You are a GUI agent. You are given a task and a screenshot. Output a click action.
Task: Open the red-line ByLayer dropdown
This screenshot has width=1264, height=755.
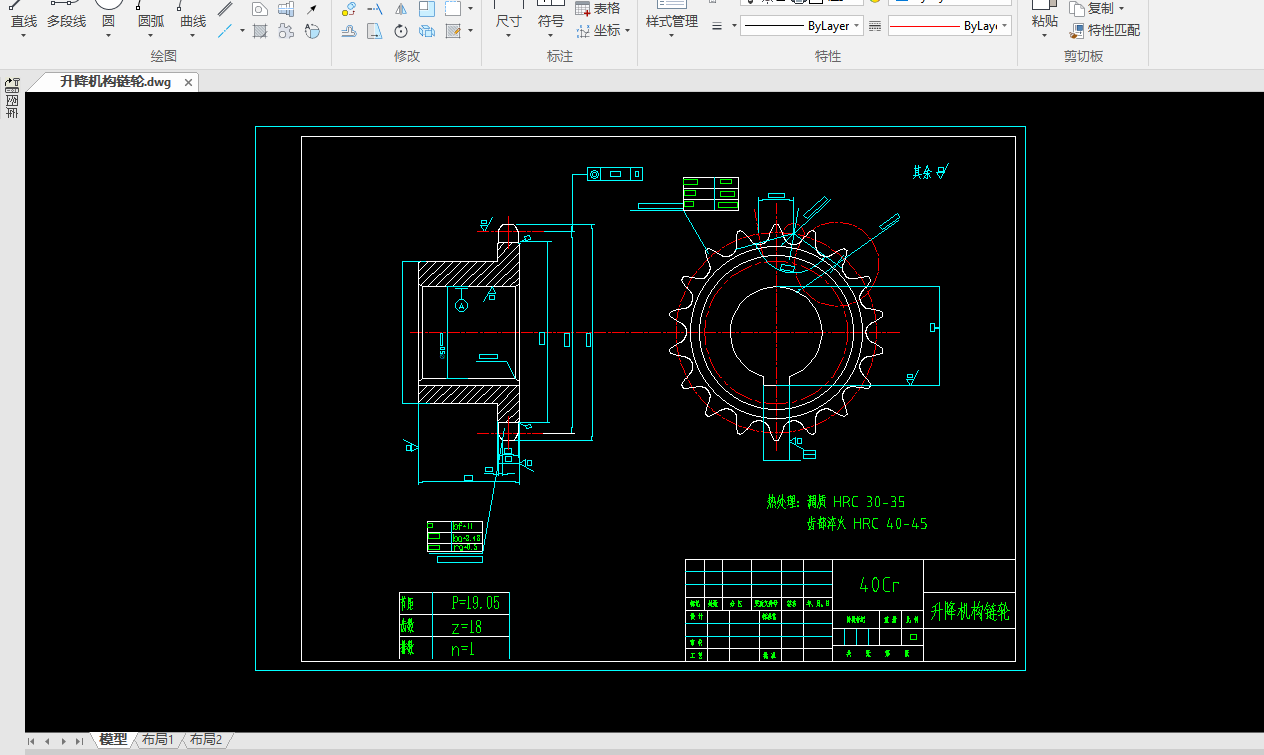coord(1004,26)
